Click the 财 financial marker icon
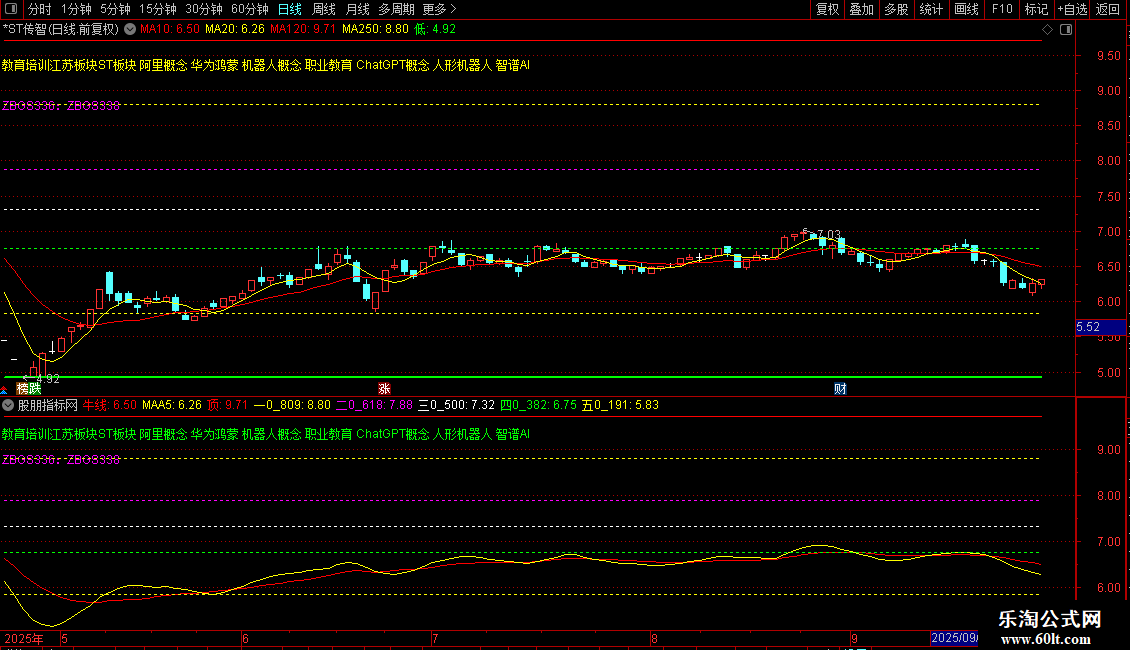 click(840, 389)
